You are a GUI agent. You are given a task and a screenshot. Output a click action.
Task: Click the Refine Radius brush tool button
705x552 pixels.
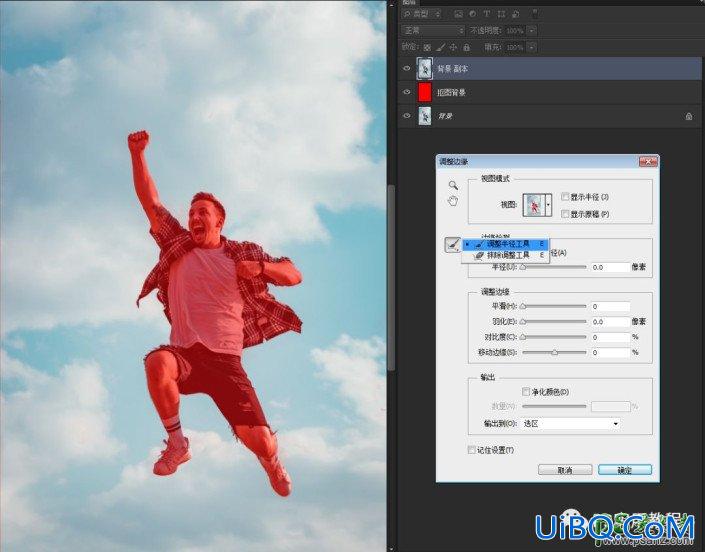453,245
